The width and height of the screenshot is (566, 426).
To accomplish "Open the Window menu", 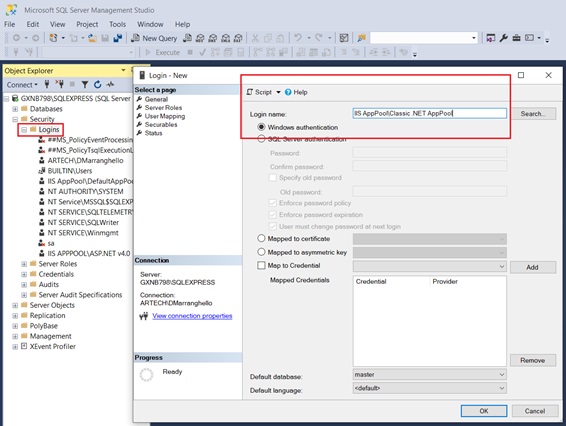I will (150, 24).
